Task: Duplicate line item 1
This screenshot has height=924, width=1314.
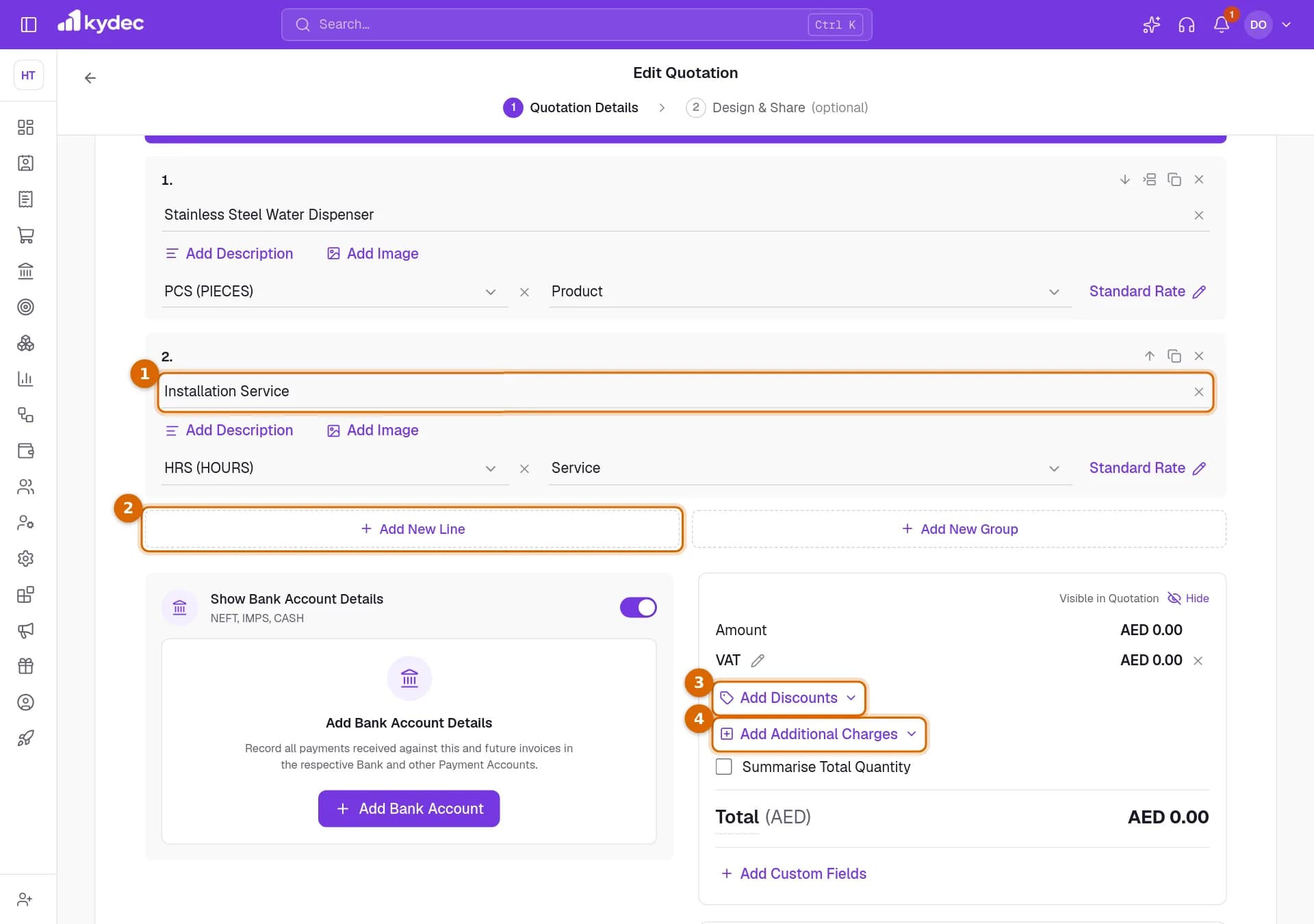Action: (x=1174, y=179)
